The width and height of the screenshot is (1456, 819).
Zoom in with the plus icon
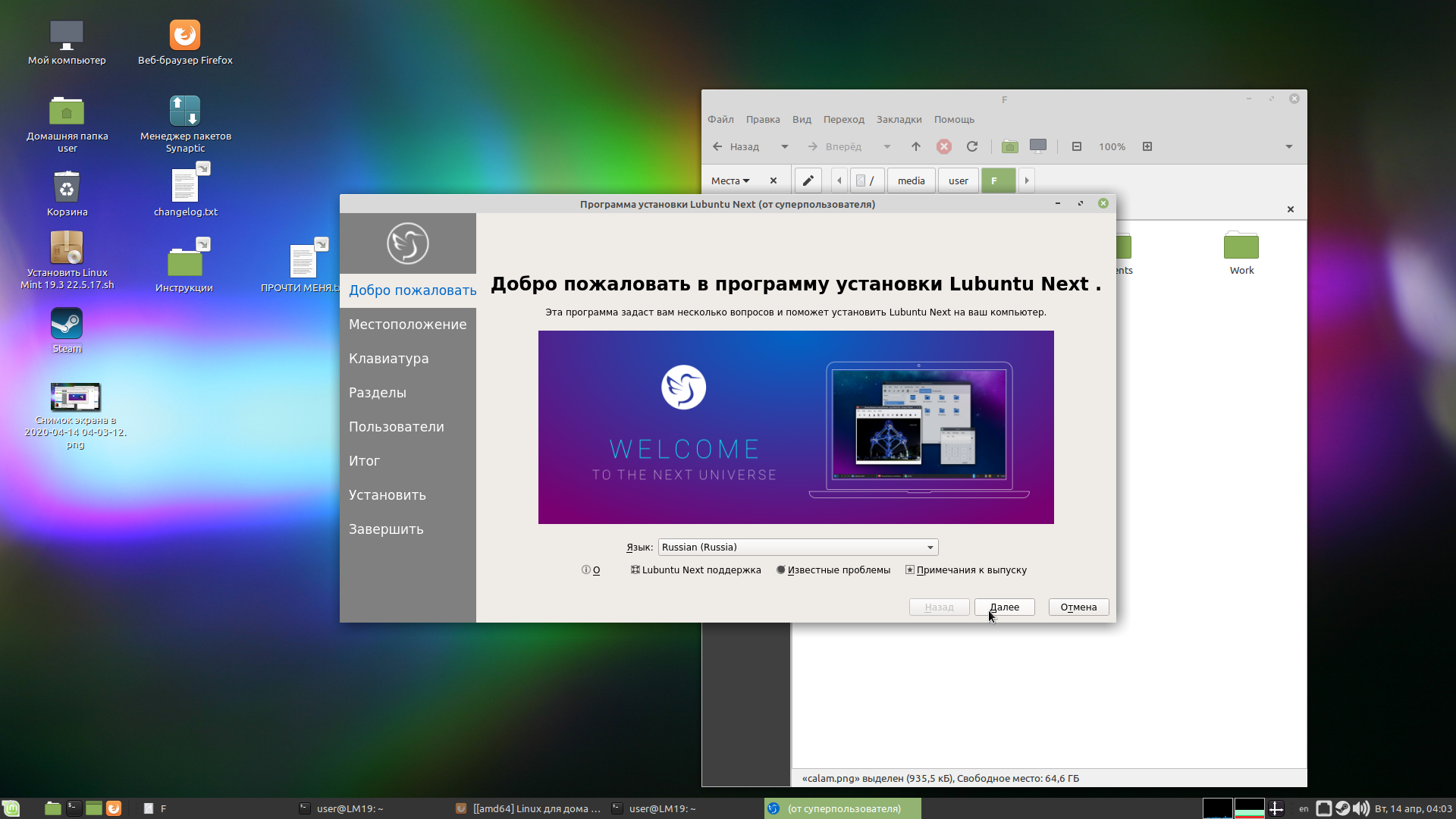point(1147,146)
